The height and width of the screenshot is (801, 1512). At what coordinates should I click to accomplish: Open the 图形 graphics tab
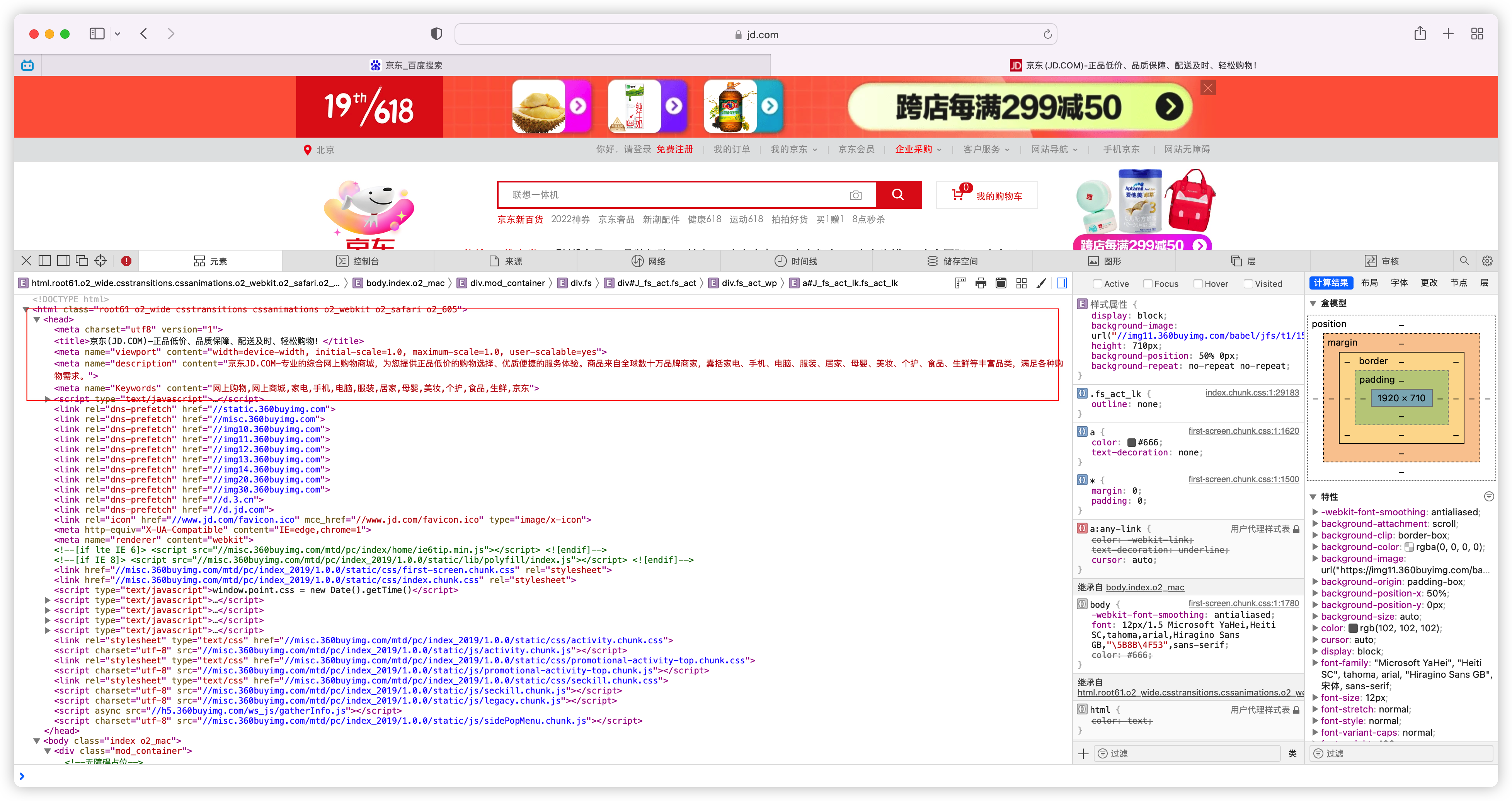(x=1104, y=261)
